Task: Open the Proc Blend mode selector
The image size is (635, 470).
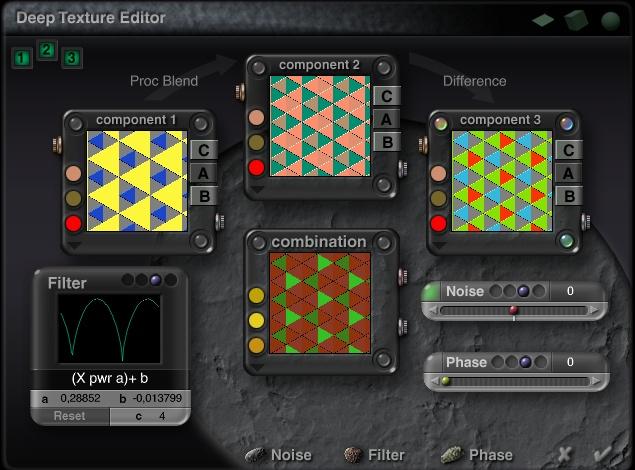Action: point(164,81)
